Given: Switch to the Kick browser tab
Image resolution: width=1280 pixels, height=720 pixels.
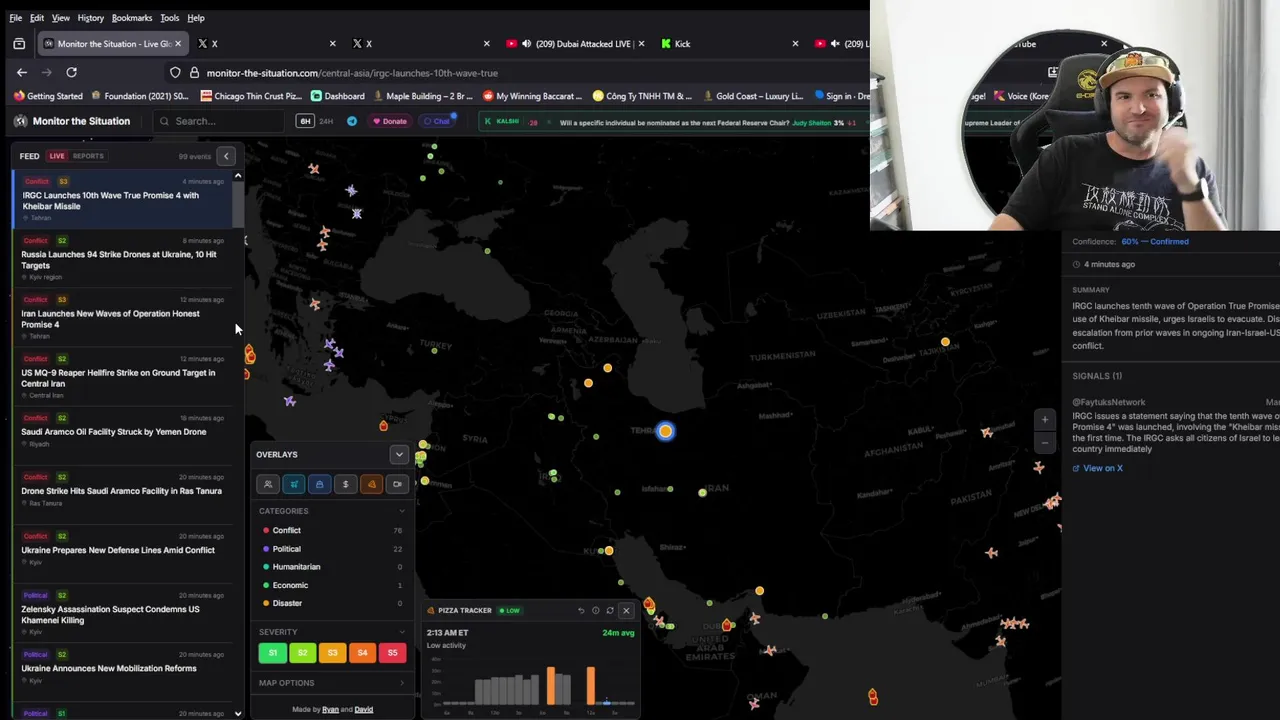Looking at the screenshot, I should click(x=729, y=44).
